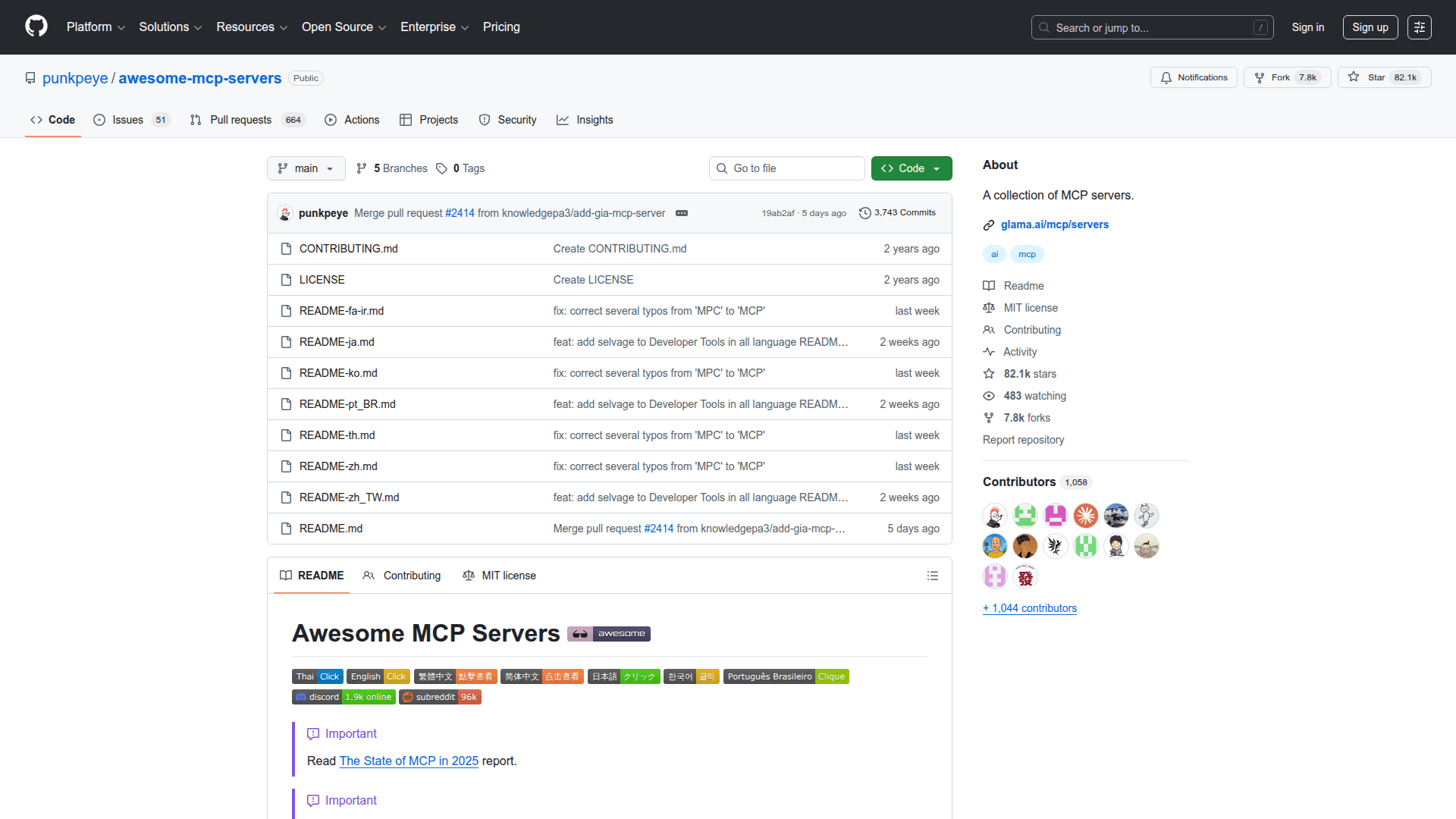Open the Pricing menu item
The image size is (1456, 819).
coord(500,27)
